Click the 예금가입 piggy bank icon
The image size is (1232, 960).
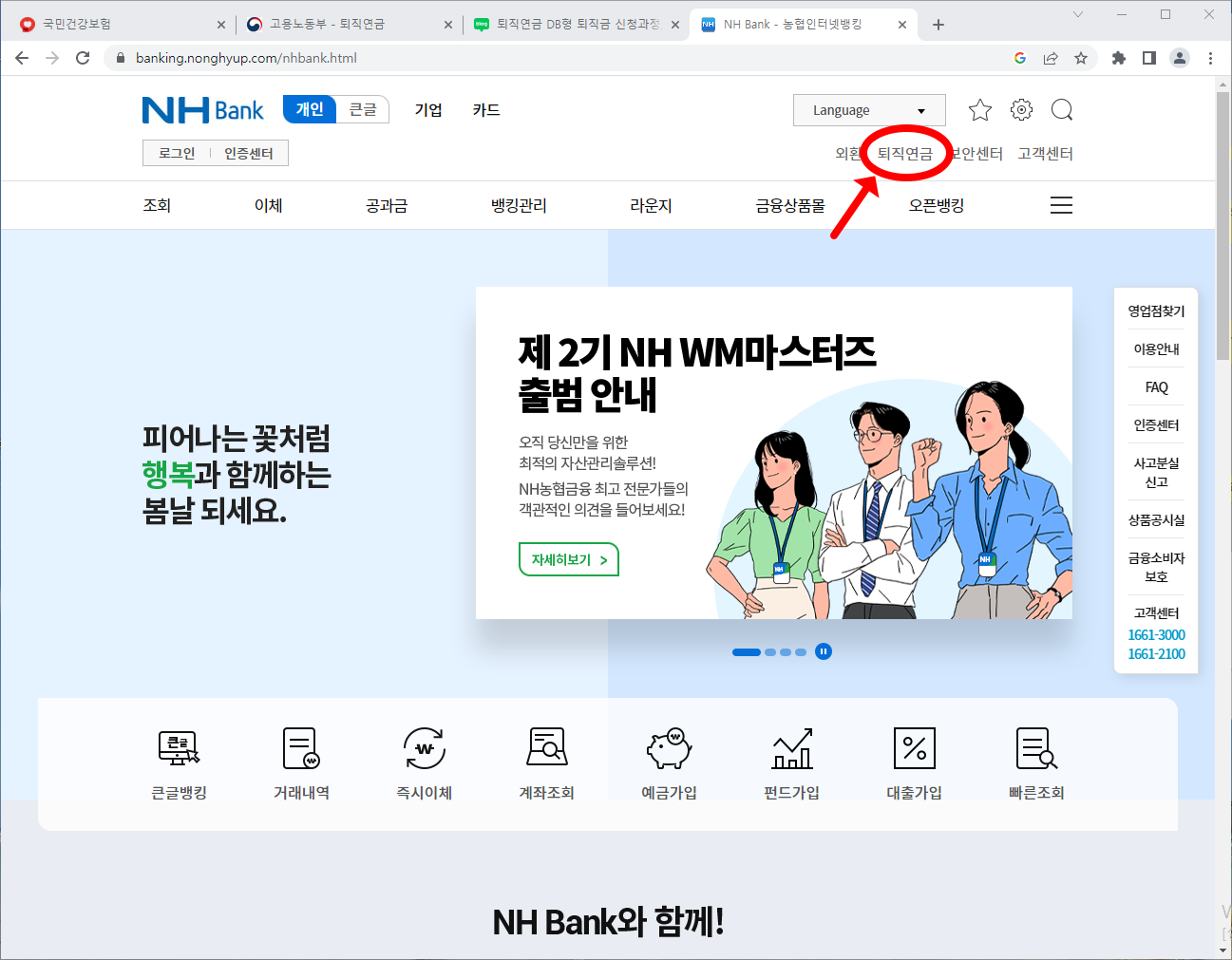click(670, 748)
